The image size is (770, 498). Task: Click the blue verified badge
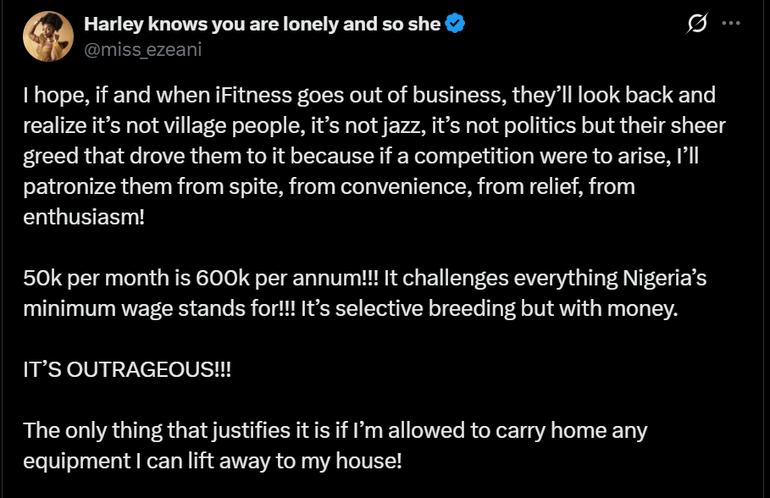tap(456, 24)
